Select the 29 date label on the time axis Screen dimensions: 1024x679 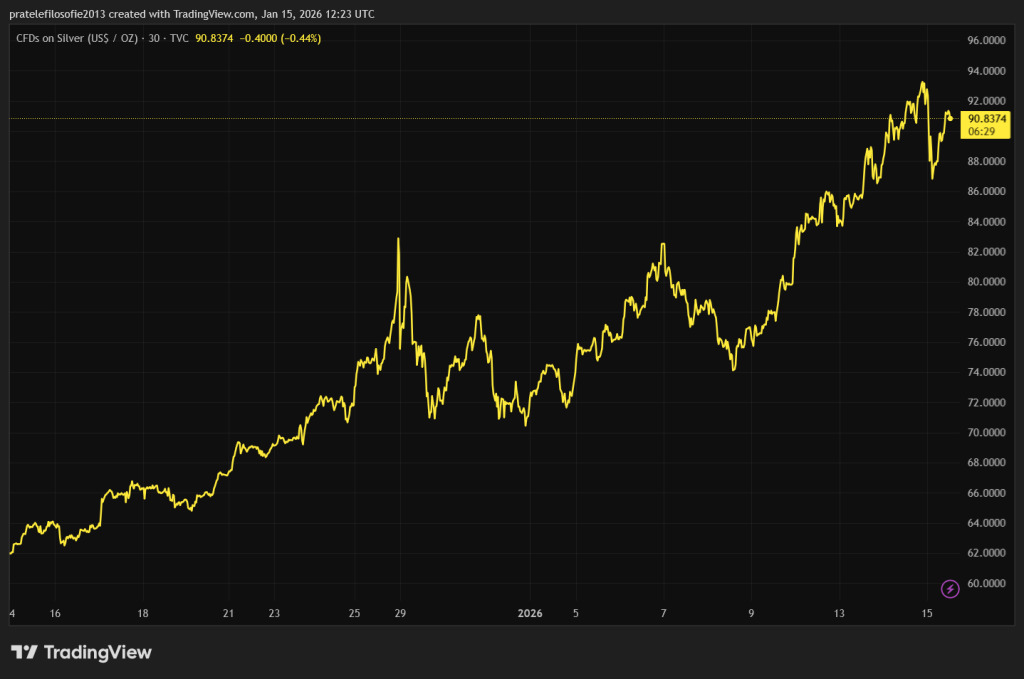(x=400, y=614)
